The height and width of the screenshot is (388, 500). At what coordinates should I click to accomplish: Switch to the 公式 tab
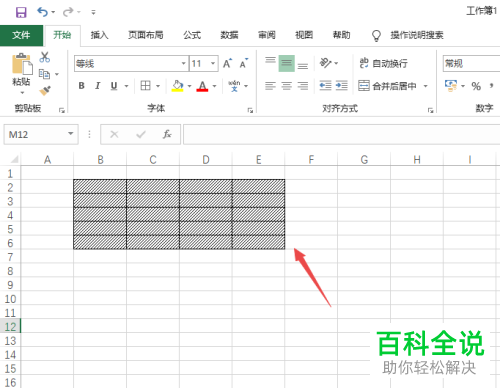(x=192, y=35)
